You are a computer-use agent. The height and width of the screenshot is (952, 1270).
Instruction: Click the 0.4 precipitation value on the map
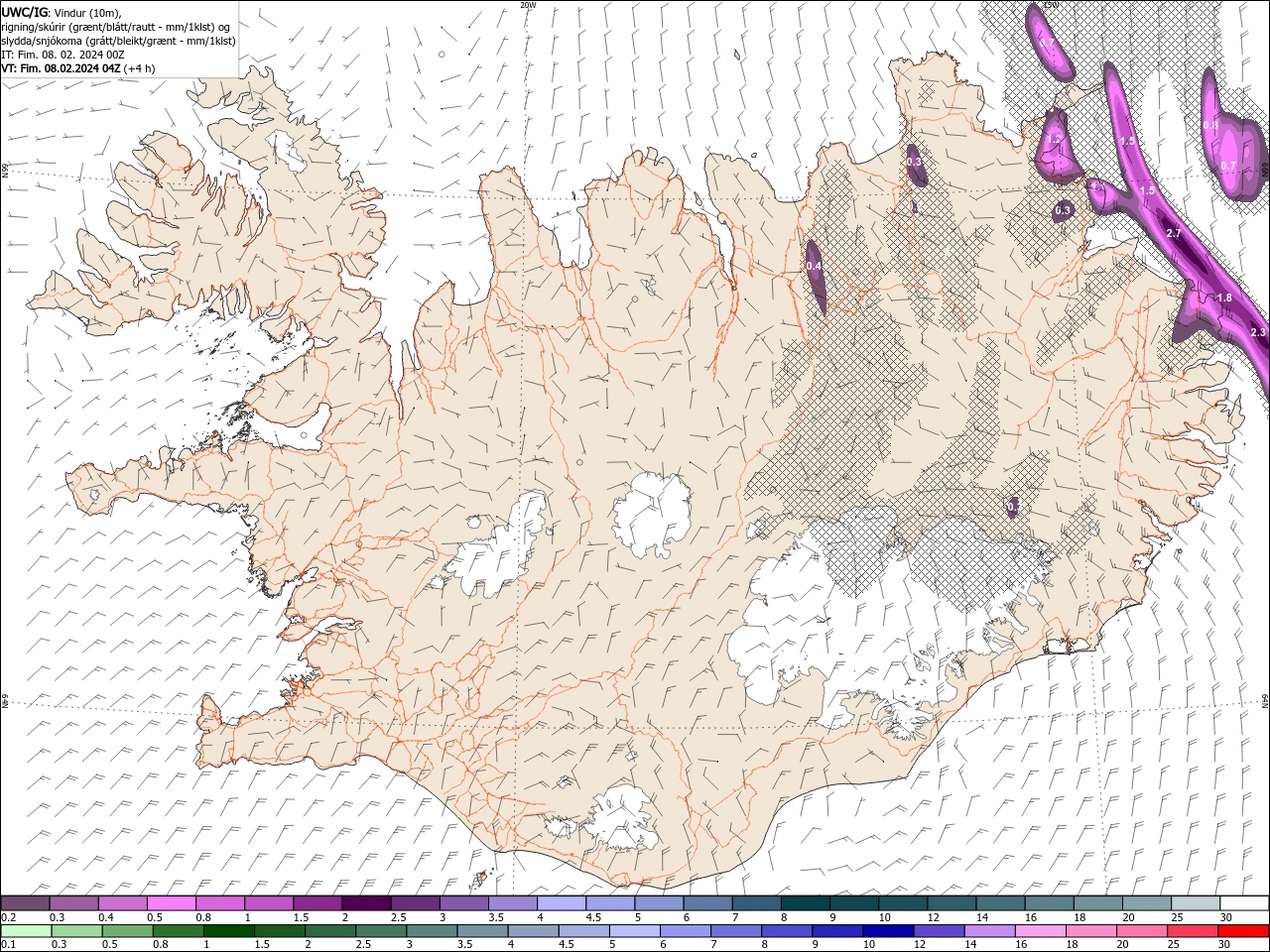coord(815,266)
